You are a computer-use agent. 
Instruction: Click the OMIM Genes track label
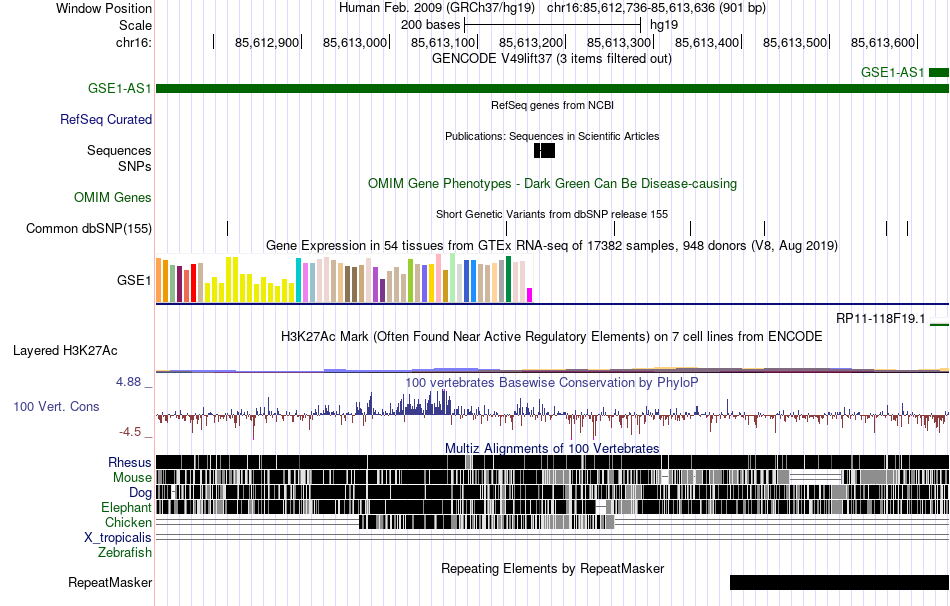113,198
